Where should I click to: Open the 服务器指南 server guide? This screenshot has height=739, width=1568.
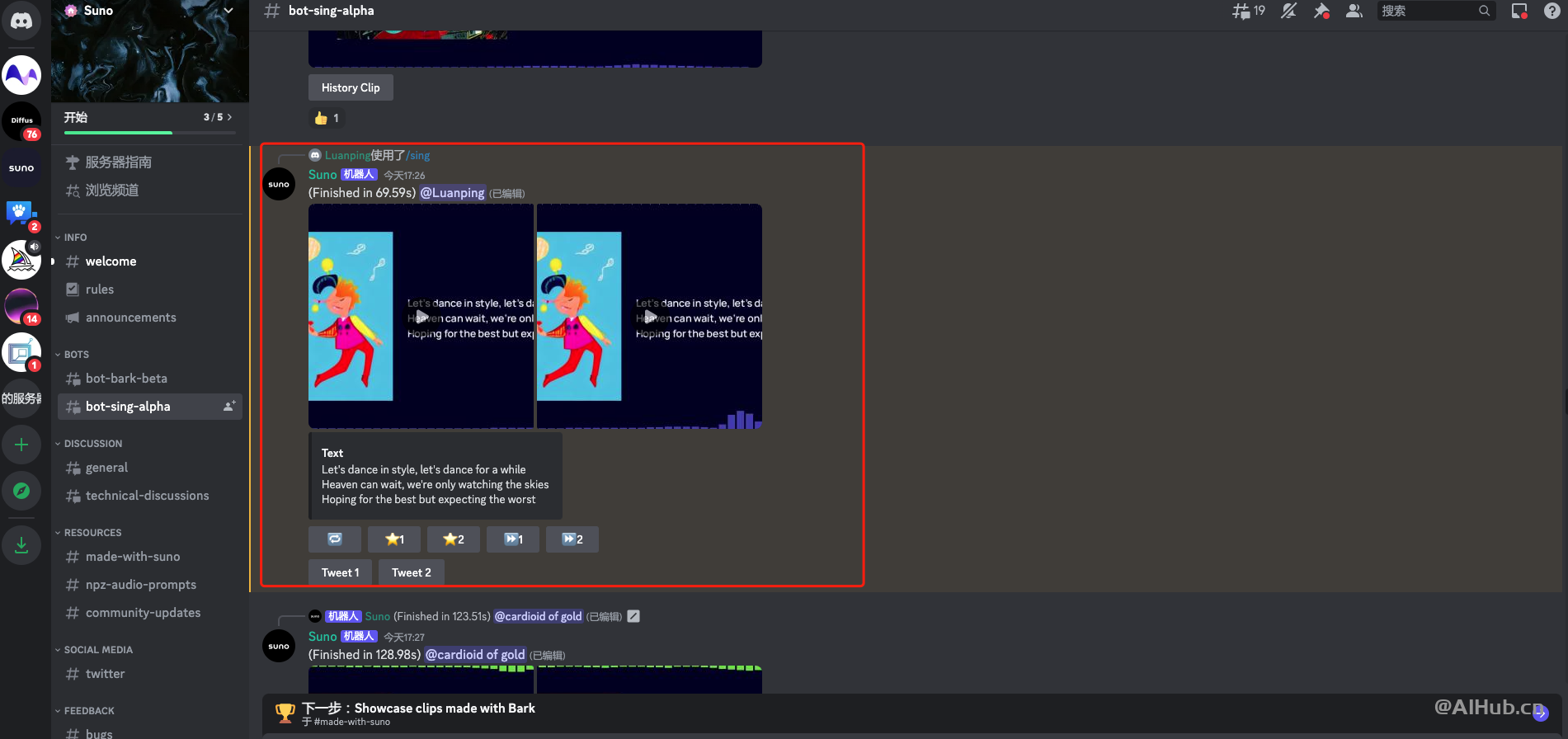point(150,162)
